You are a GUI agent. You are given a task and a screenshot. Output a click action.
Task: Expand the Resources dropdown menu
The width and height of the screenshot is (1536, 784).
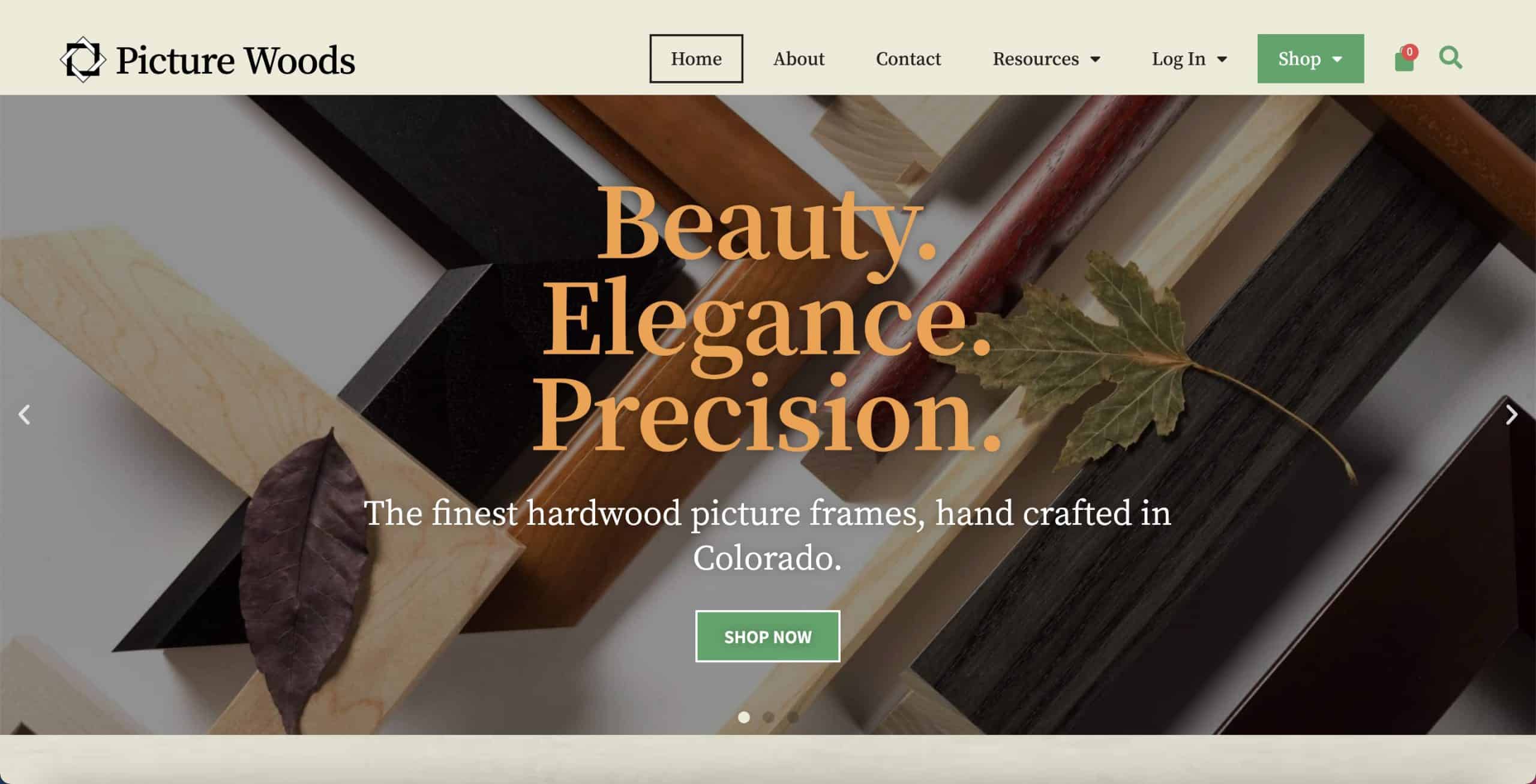[1046, 59]
